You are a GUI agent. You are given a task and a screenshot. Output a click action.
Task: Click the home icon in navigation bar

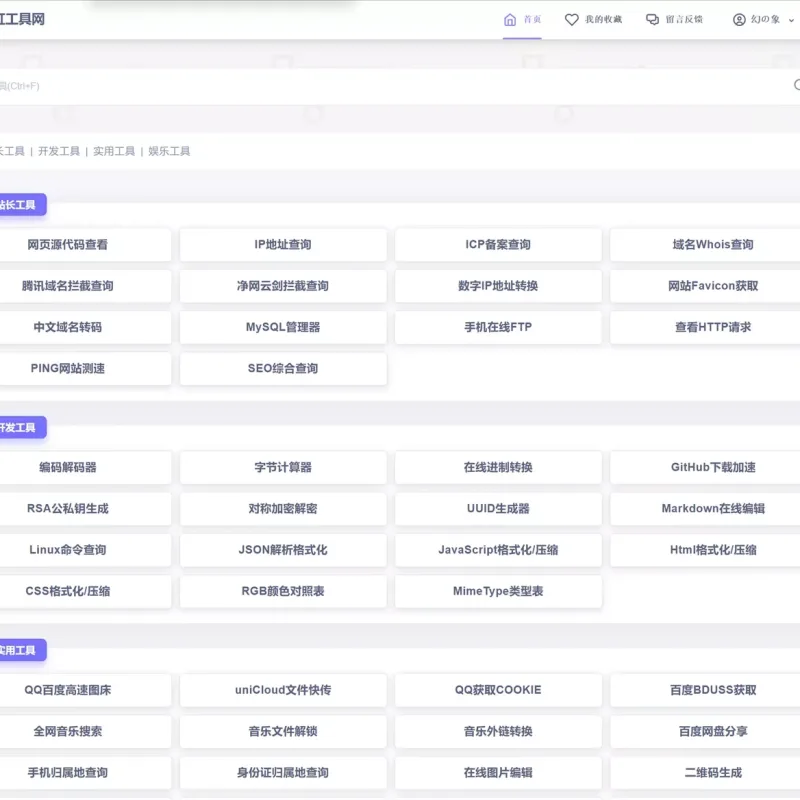510,19
